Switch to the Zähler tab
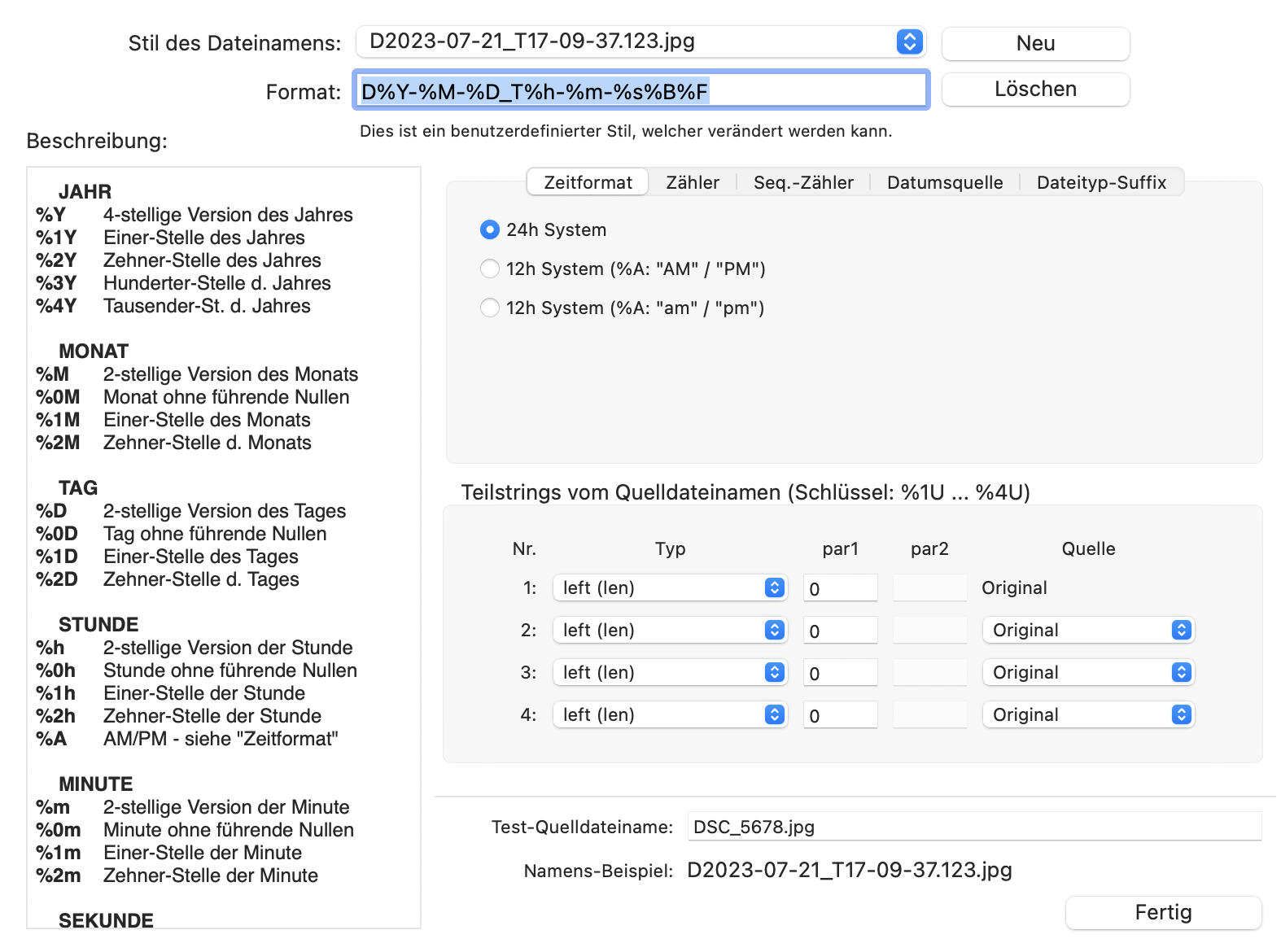 click(x=692, y=182)
